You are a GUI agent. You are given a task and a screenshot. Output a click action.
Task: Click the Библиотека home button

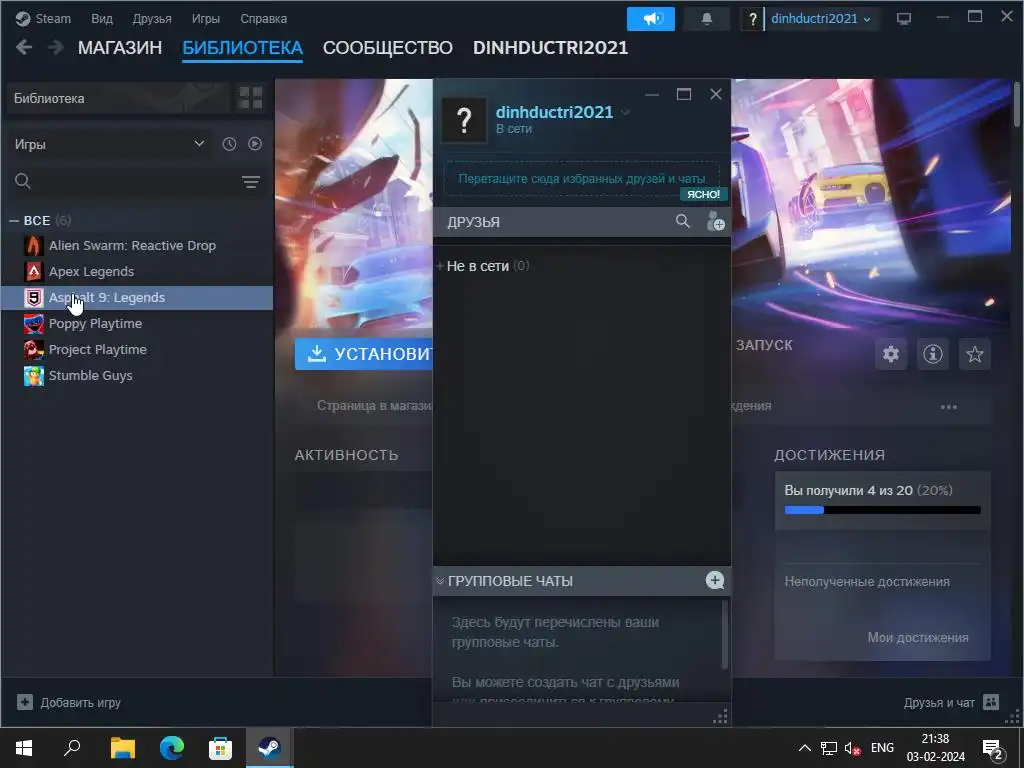pyautogui.click(x=118, y=99)
